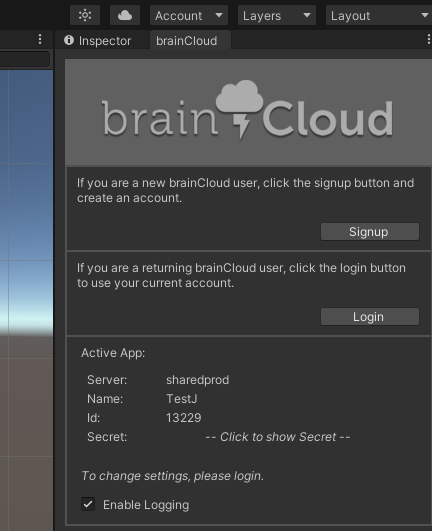Switch to the Inspector tab
Image resolution: width=432 pixels, height=531 pixels.
[98, 41]
